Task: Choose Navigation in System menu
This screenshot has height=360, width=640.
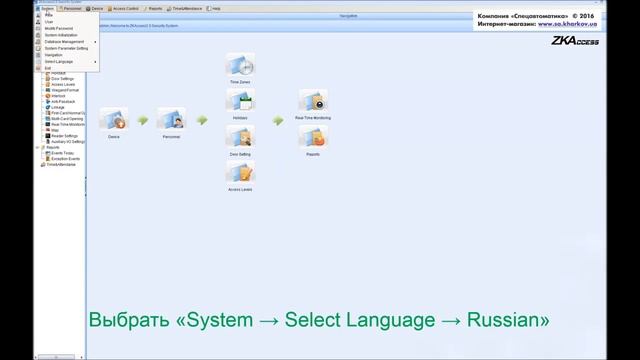Action: [x=67, y=55]
